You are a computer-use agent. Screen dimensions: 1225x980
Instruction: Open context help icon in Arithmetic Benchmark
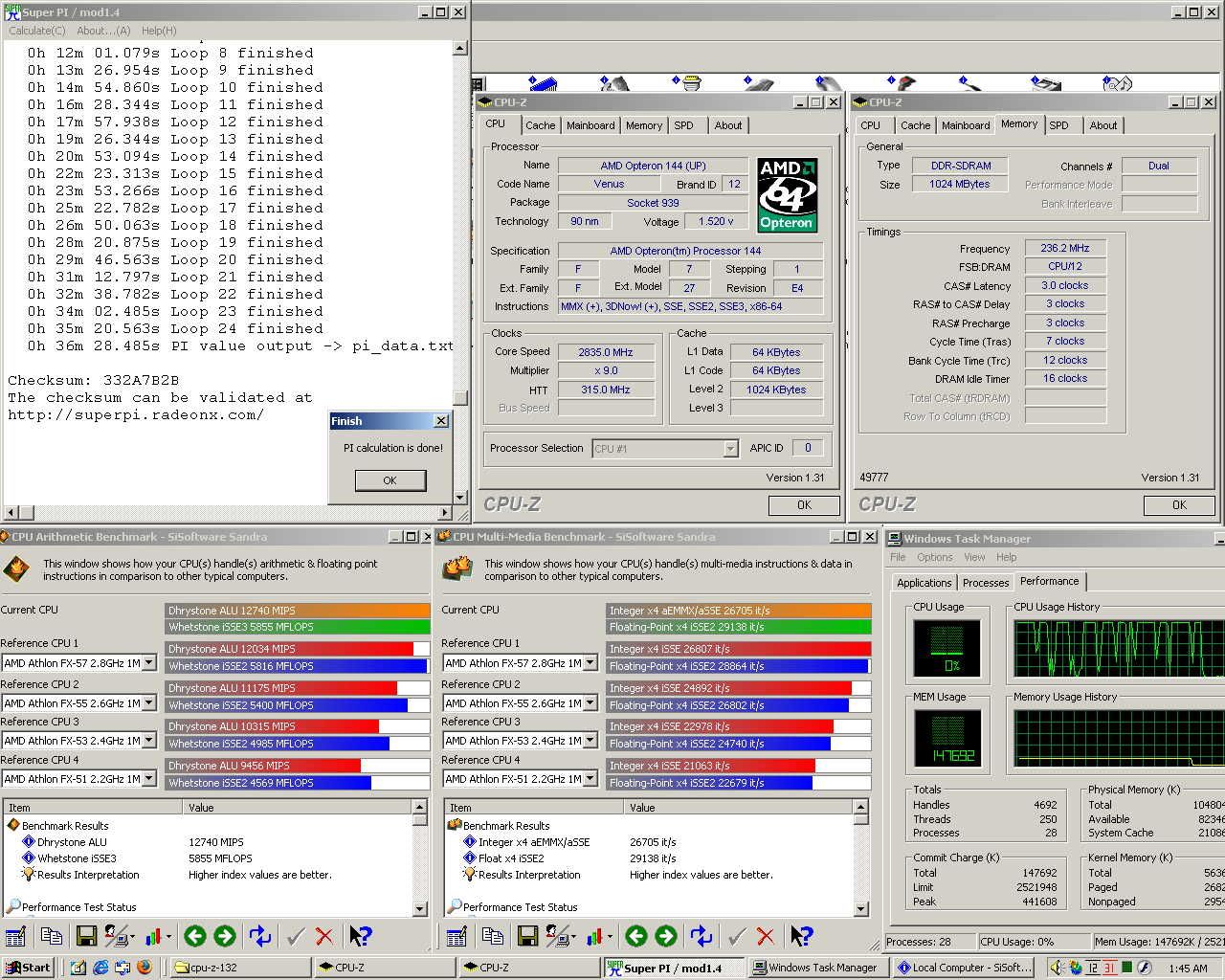pos(360,936)
